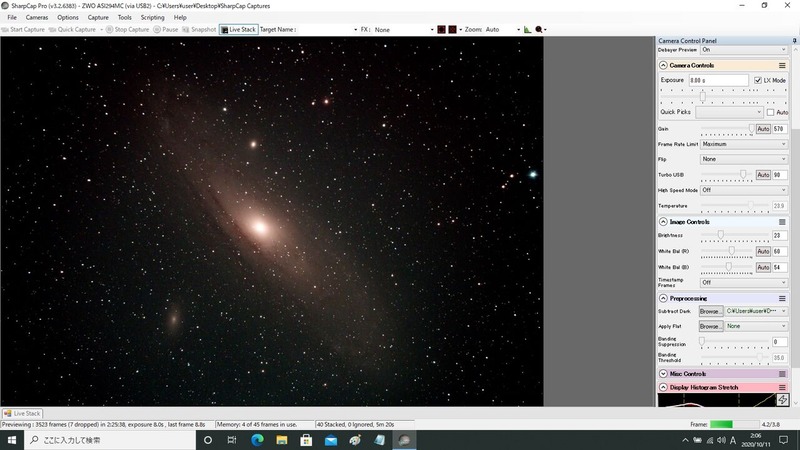The image size is (800, 450).
Task: Toggle the green image histogram icon
Action: (527, 30)
